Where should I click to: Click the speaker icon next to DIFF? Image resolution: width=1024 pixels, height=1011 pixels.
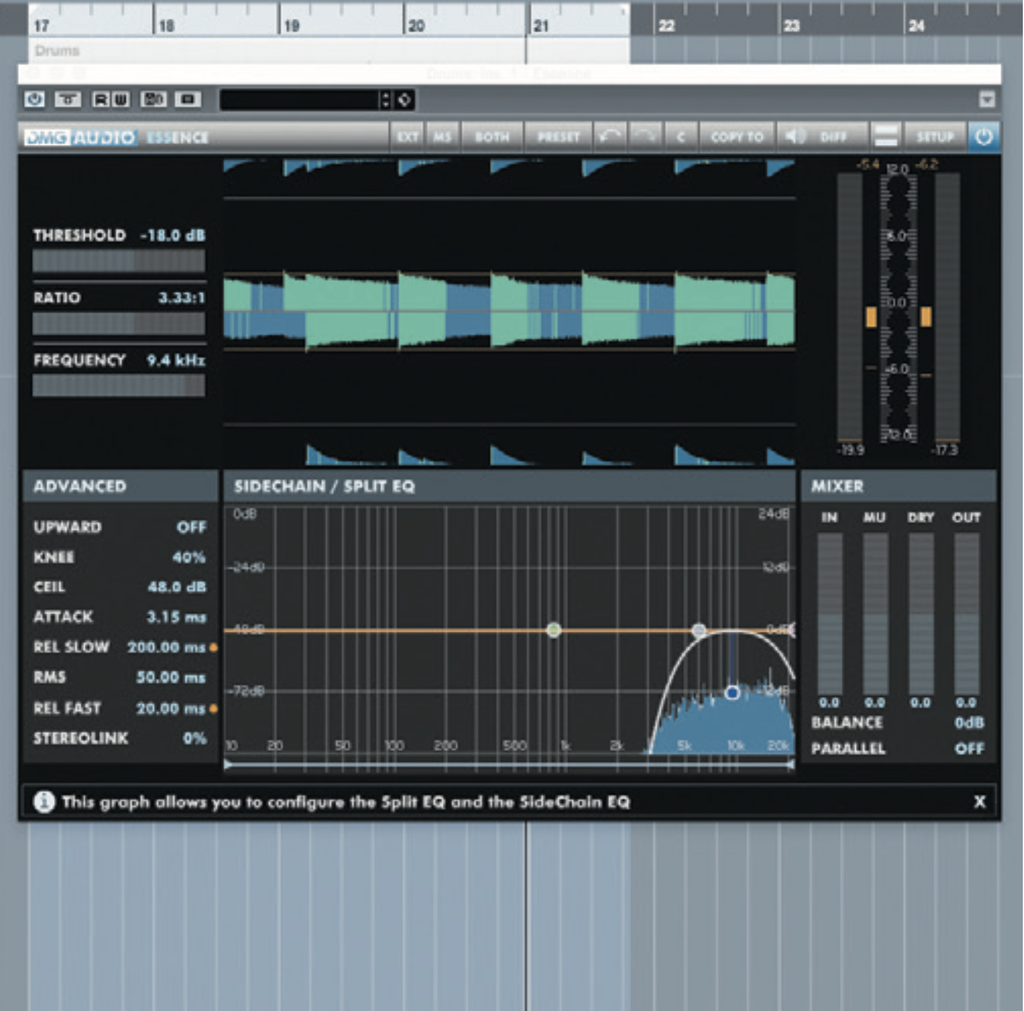pyautogui.click(x=794, y=137)
